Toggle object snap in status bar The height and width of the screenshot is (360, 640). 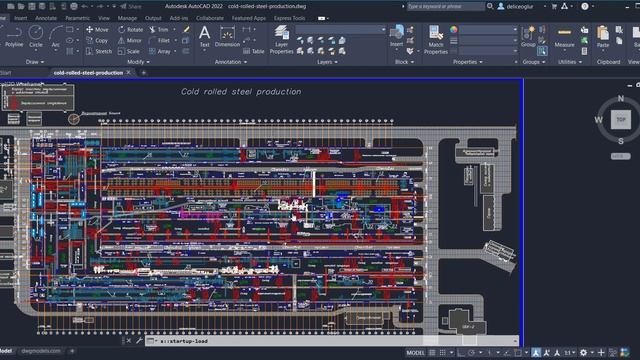click(x=518, y=353)
